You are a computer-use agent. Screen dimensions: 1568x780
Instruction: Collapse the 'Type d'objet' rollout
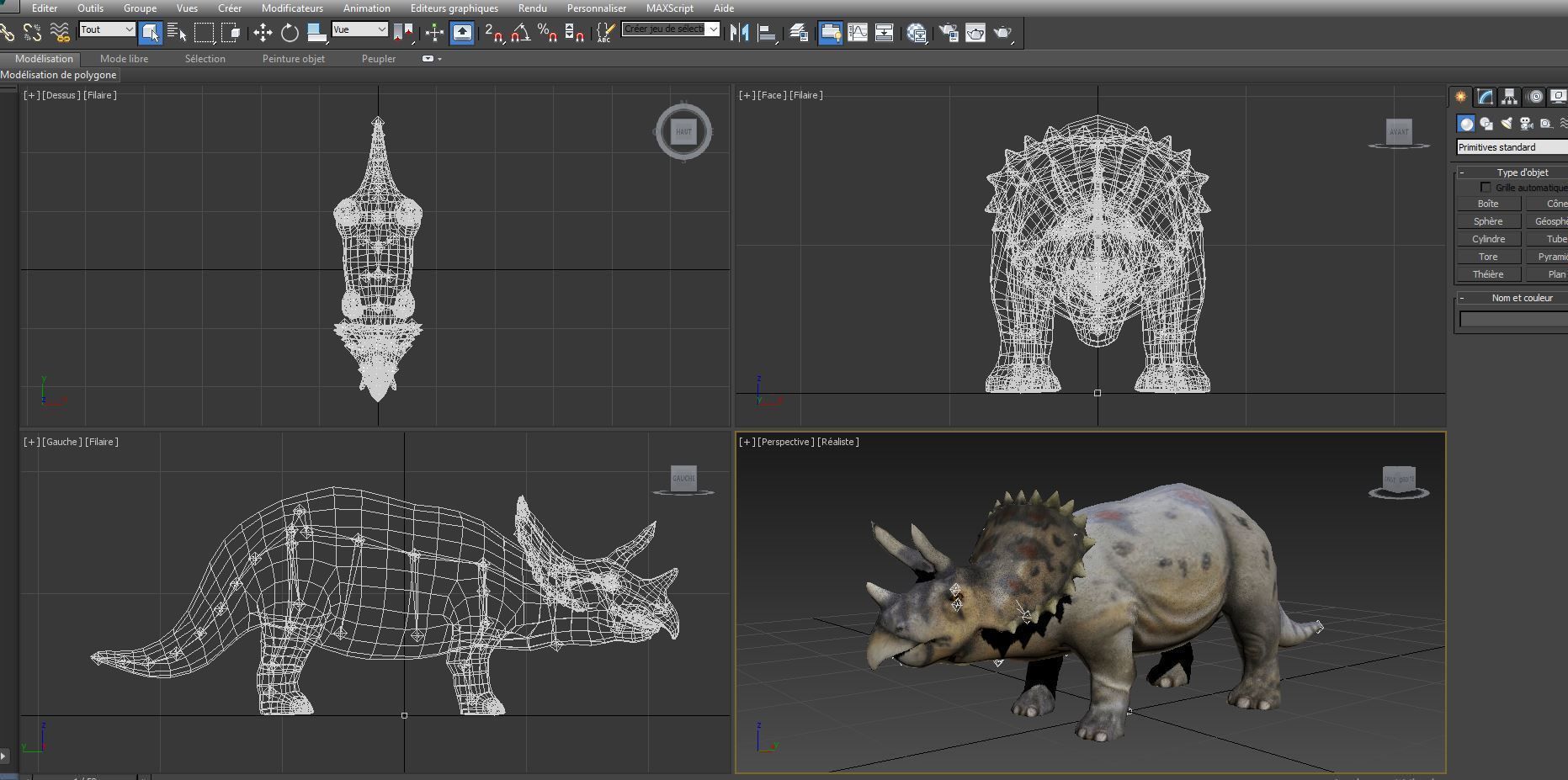point(1462,172)
